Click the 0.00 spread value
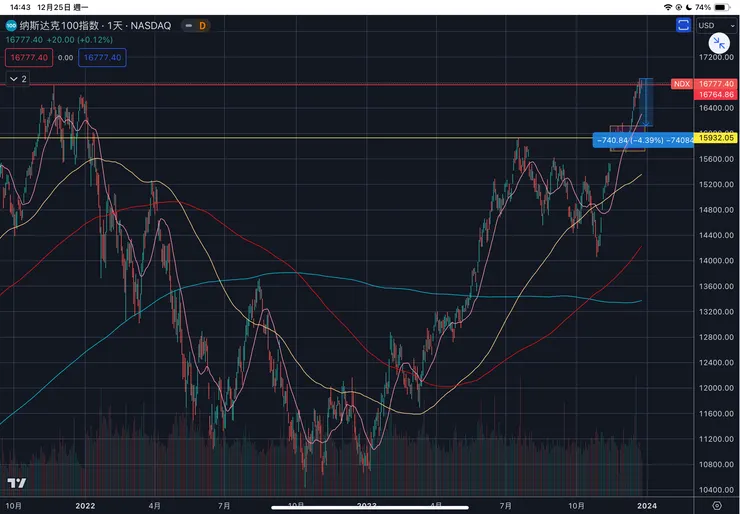The image size is (740, 514). [66, 58]
